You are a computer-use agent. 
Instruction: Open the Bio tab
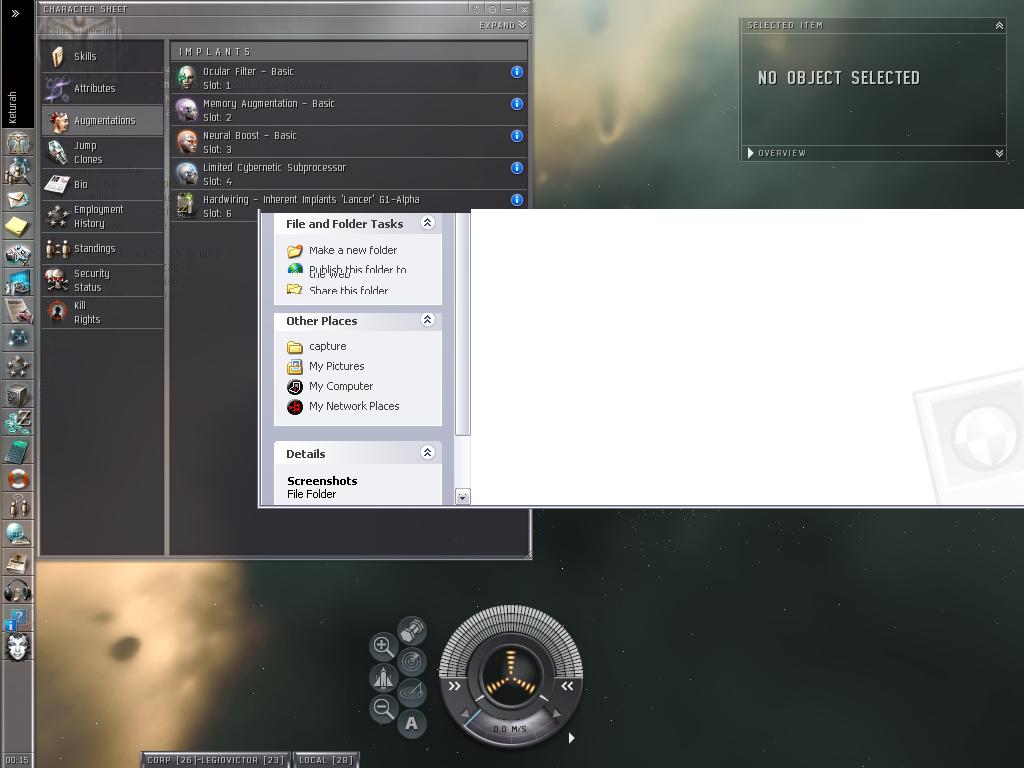pyautogui.click(x=103, y=184)
